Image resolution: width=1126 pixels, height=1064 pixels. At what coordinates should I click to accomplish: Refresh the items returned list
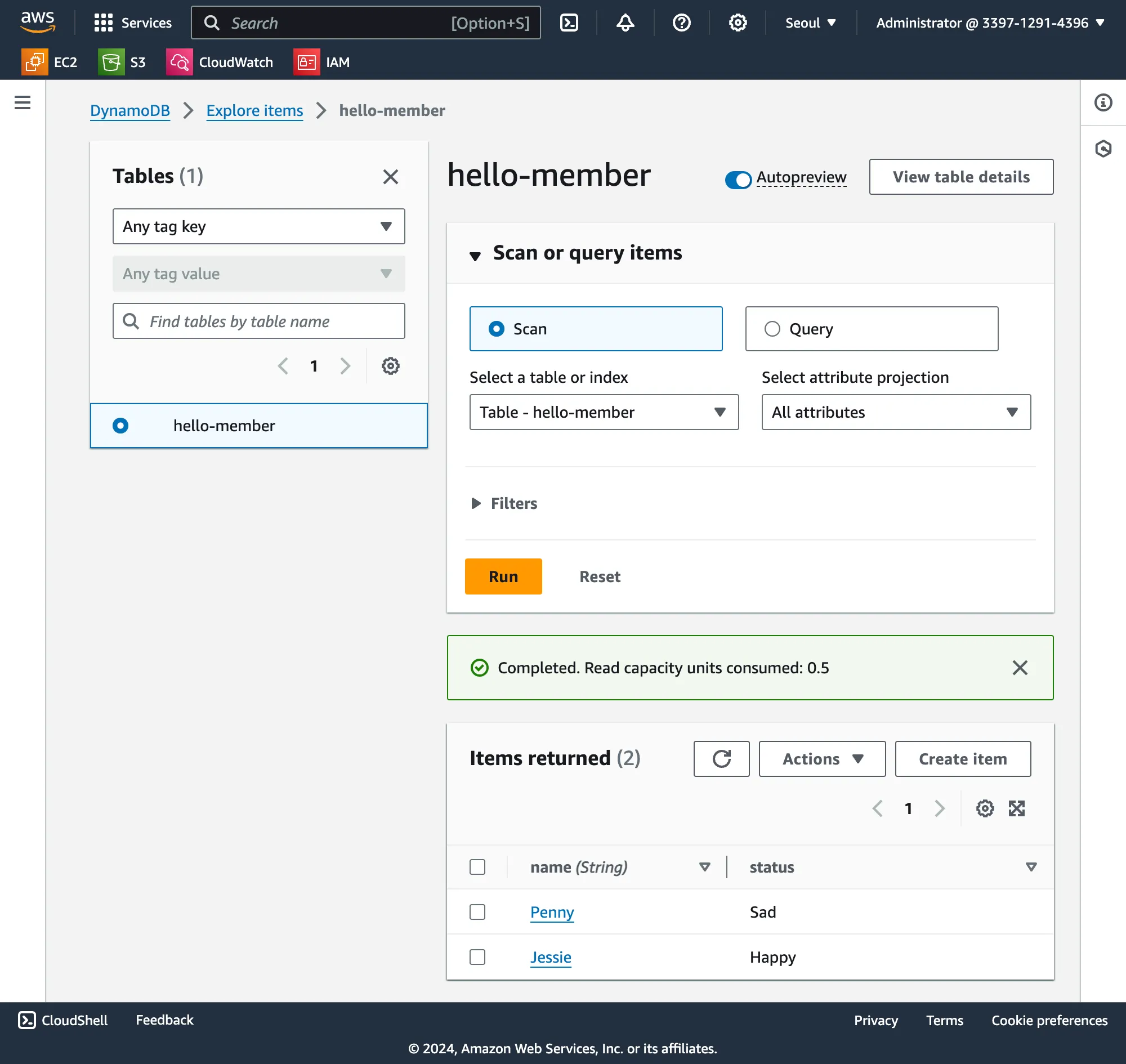pyautogui.click(x=721, y=758)
